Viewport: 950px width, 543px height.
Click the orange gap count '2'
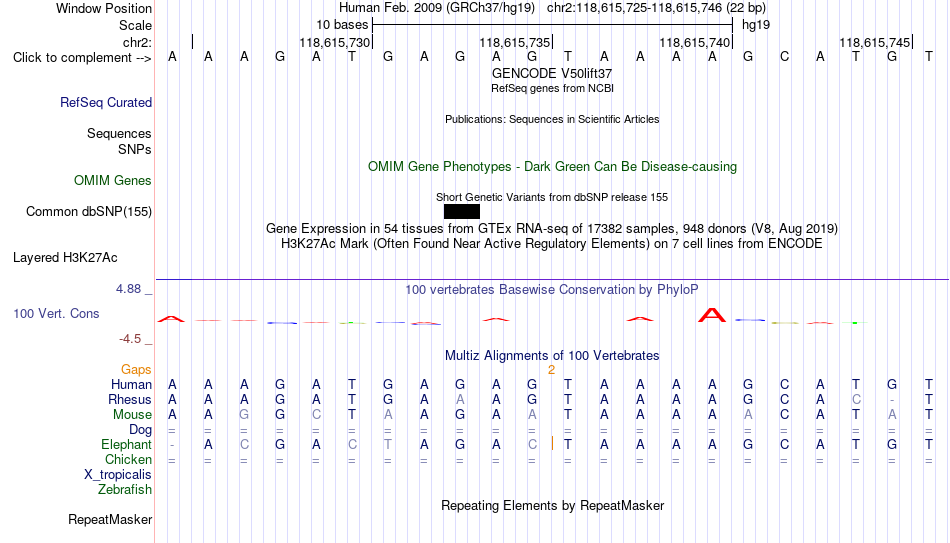551,370
